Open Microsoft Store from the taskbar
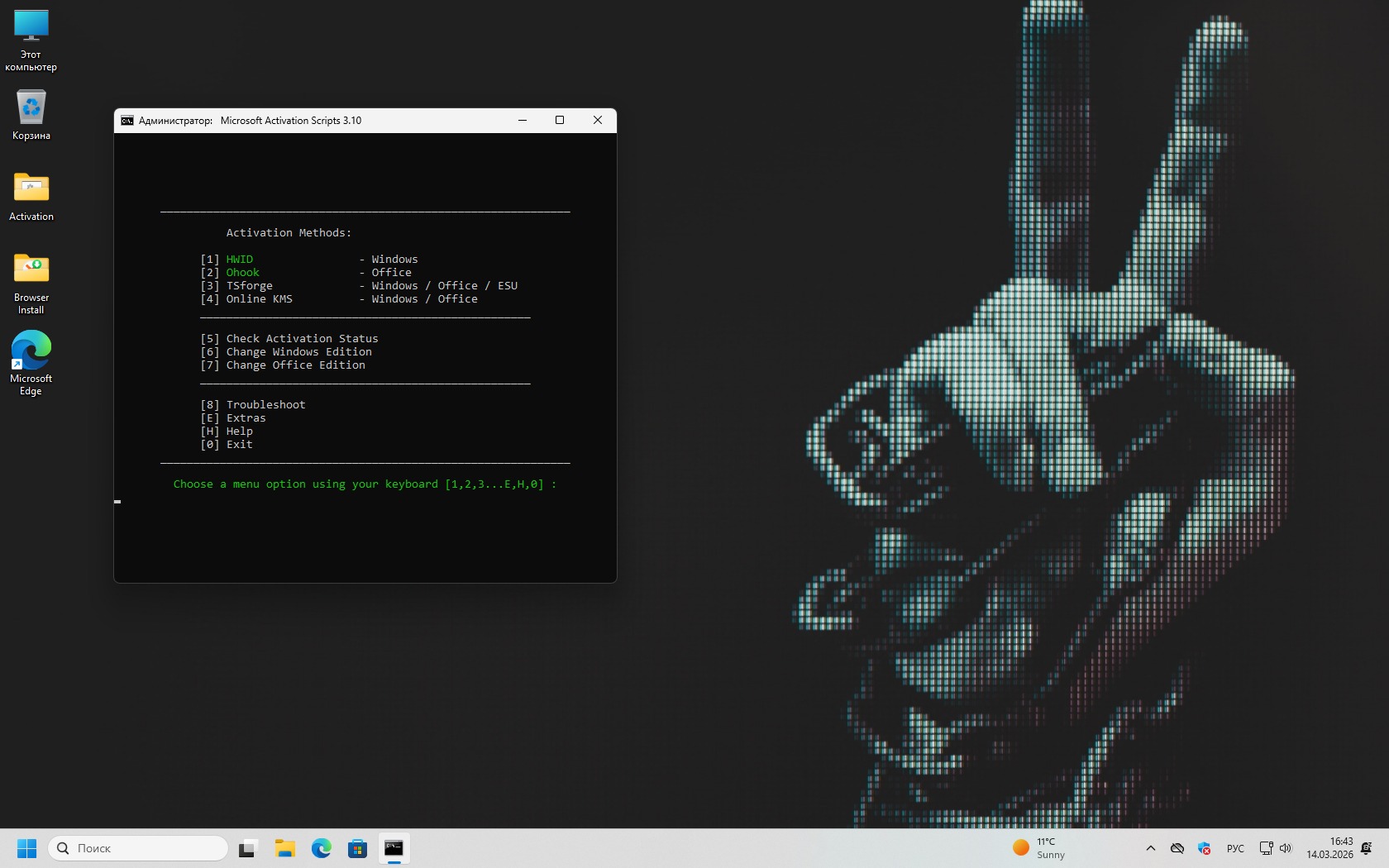 pyautogui.click(x=357, y=848)
